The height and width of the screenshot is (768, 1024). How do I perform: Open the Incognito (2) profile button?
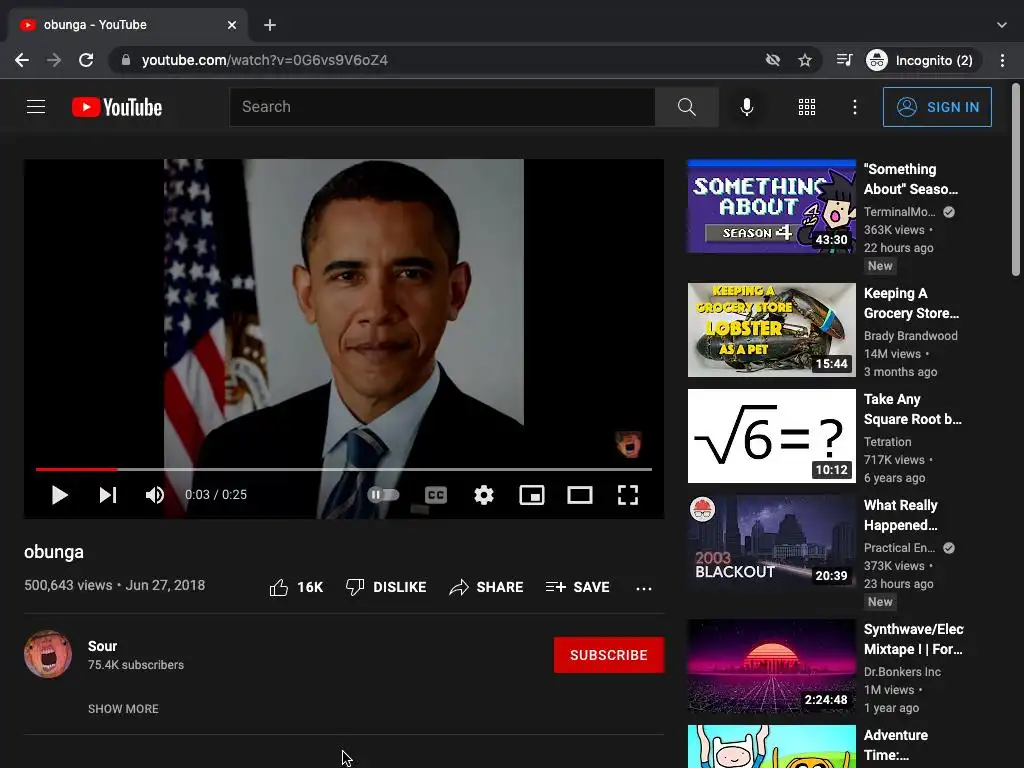point(923,60)
